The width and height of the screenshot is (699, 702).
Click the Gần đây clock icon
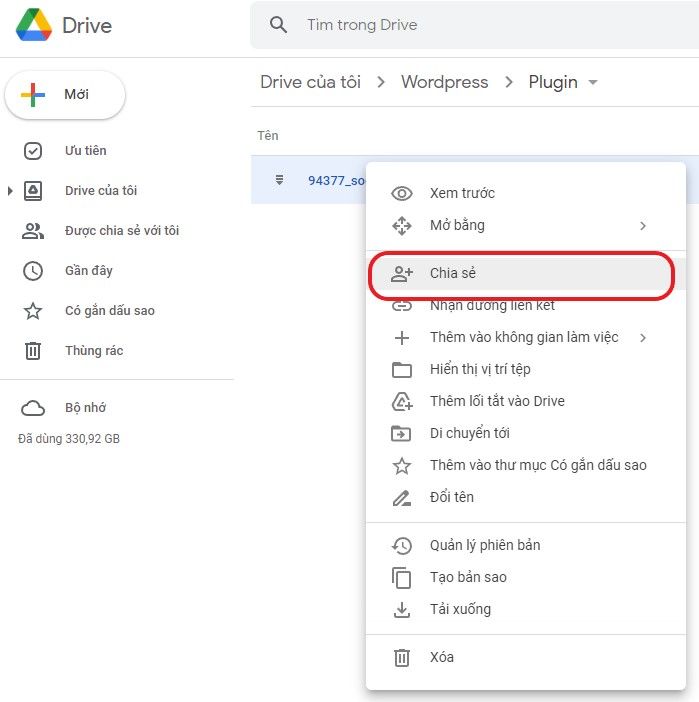click(x=33, y=271)
